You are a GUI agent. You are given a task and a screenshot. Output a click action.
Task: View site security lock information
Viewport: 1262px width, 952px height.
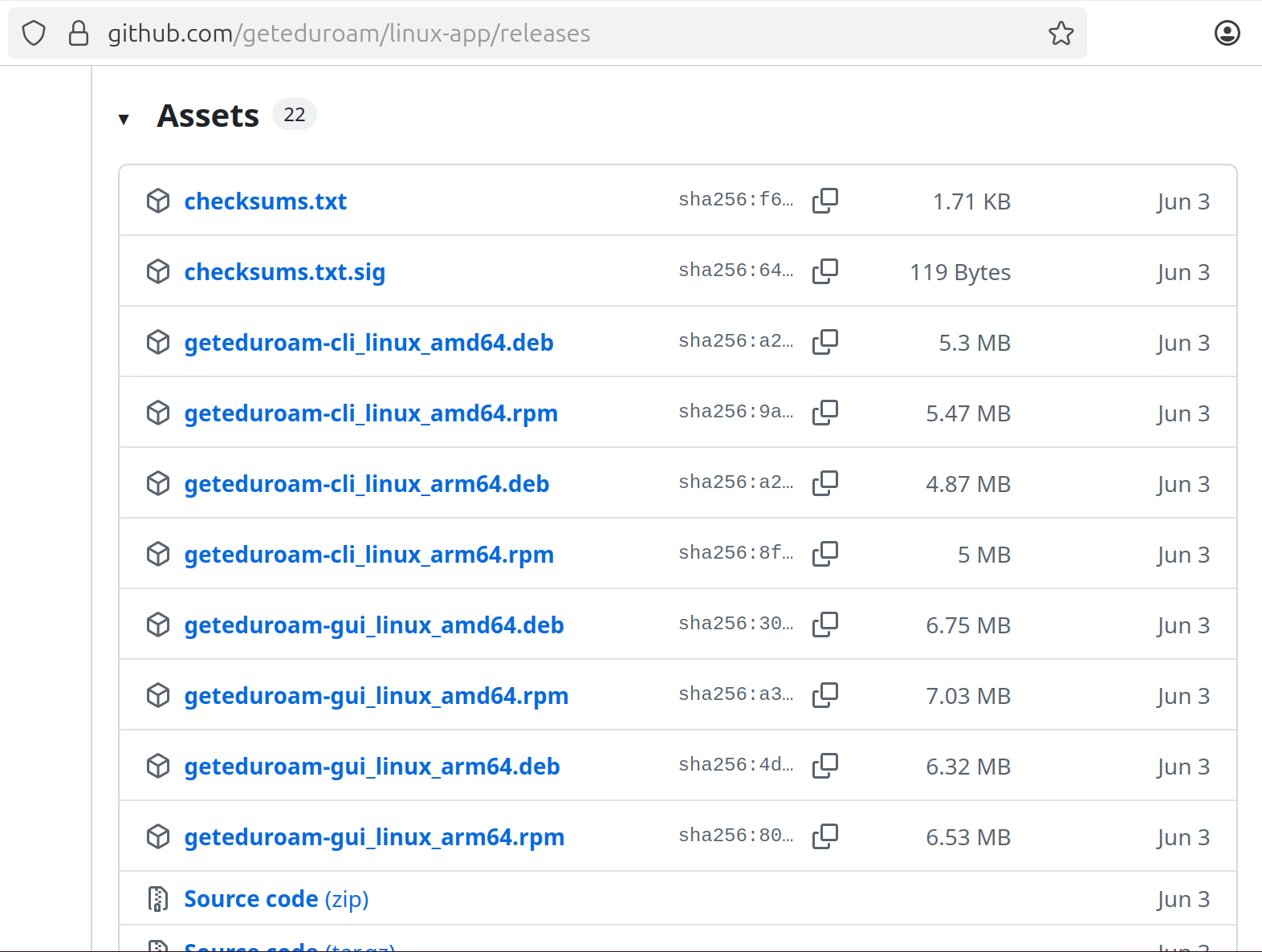pyautogui.click(x=79, y=33)
